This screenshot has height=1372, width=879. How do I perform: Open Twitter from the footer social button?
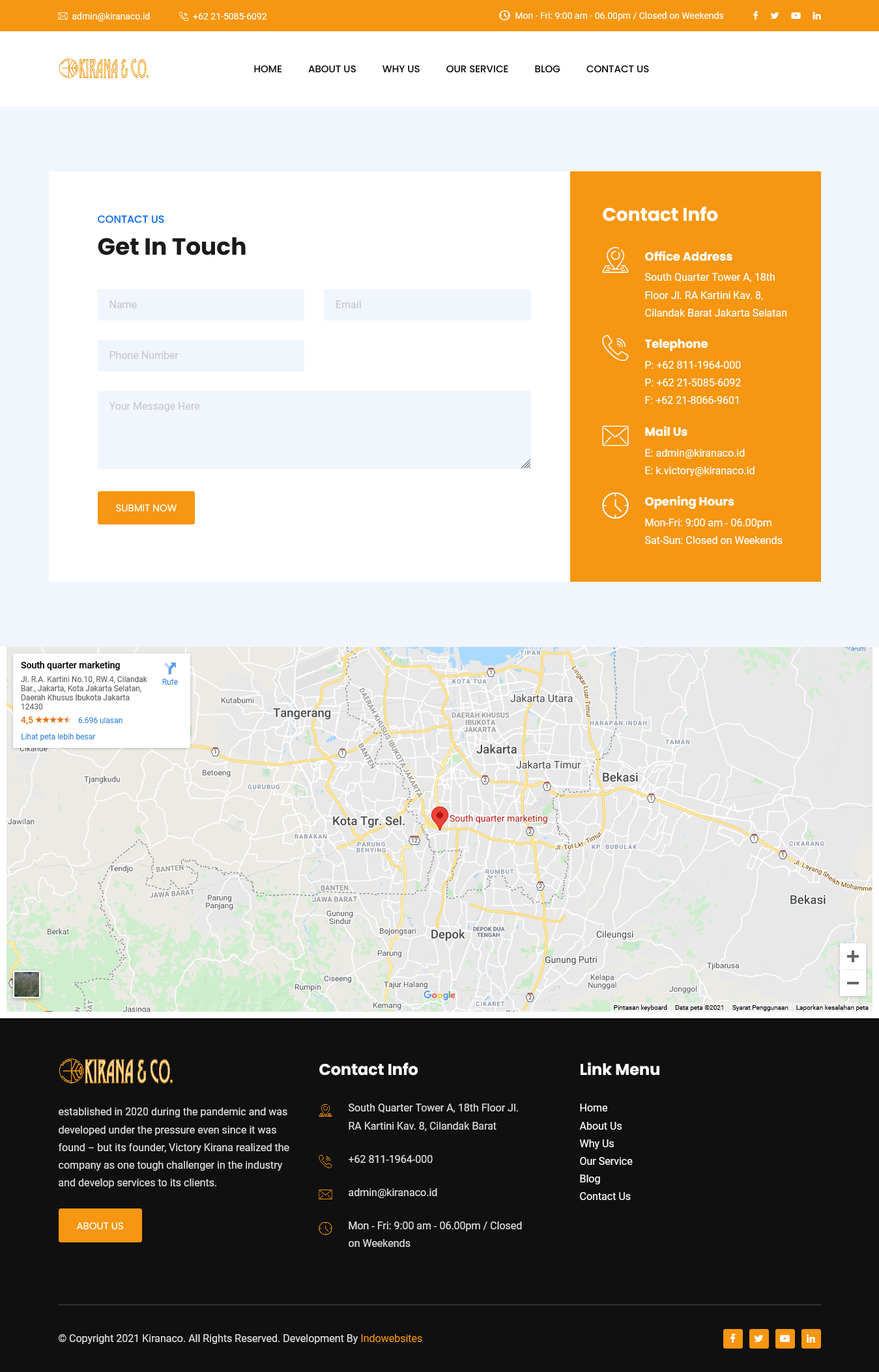click(759, 1339)
